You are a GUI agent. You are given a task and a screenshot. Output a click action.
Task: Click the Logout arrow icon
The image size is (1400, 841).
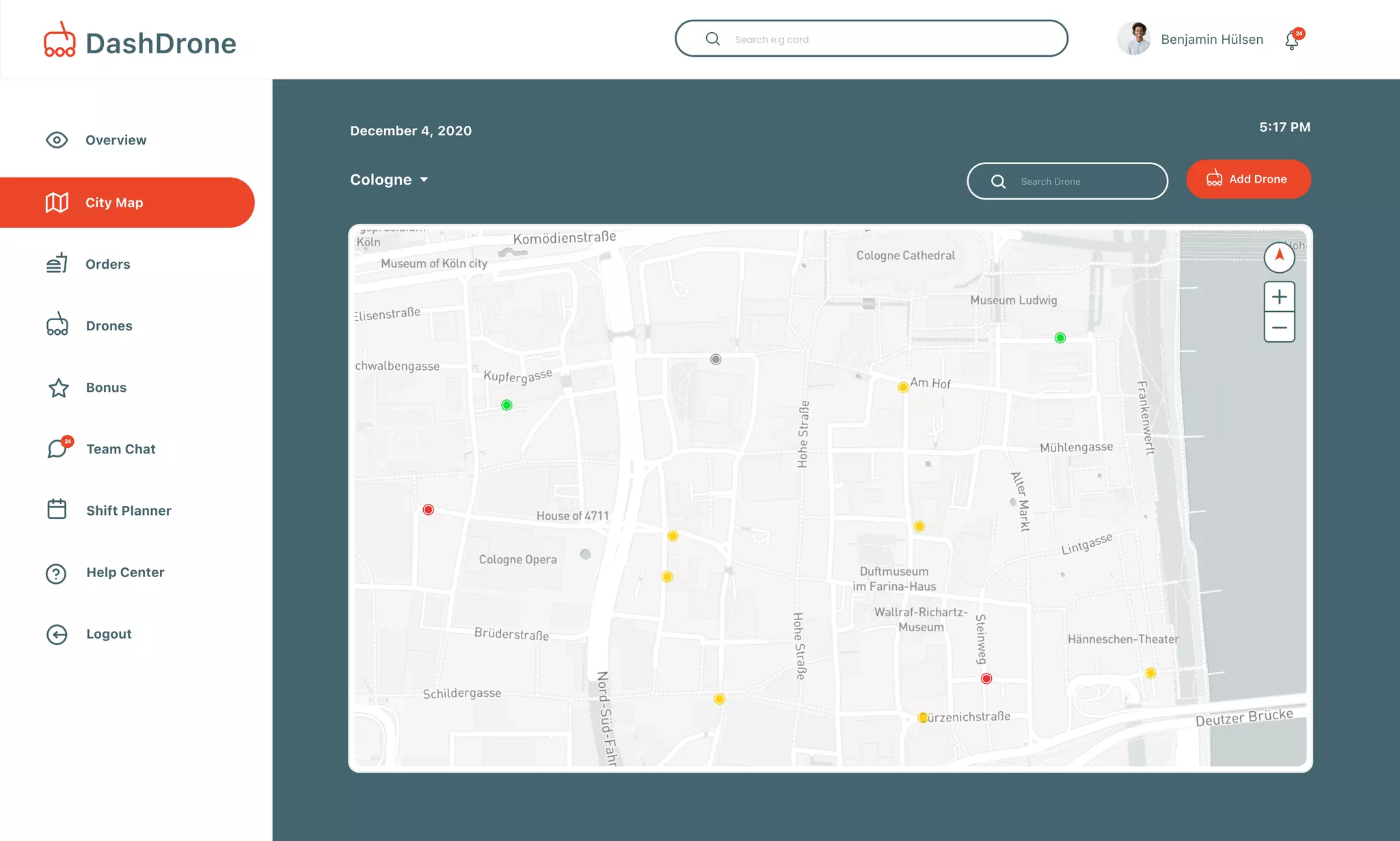[x=57, y=635]
